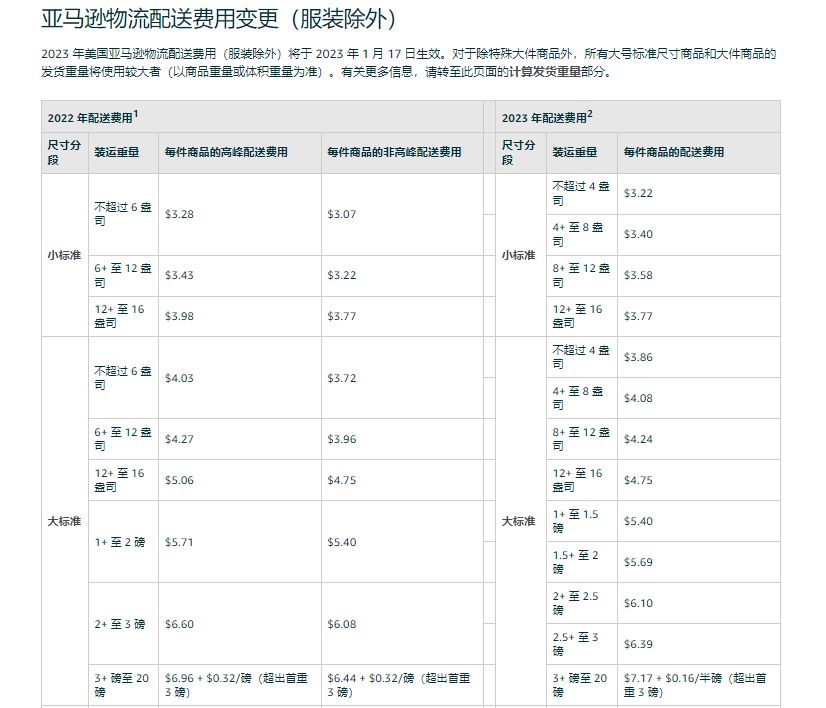
Task: Click the $5.40 fee for 1+ 至 1.5 磅
Action: 638,521
